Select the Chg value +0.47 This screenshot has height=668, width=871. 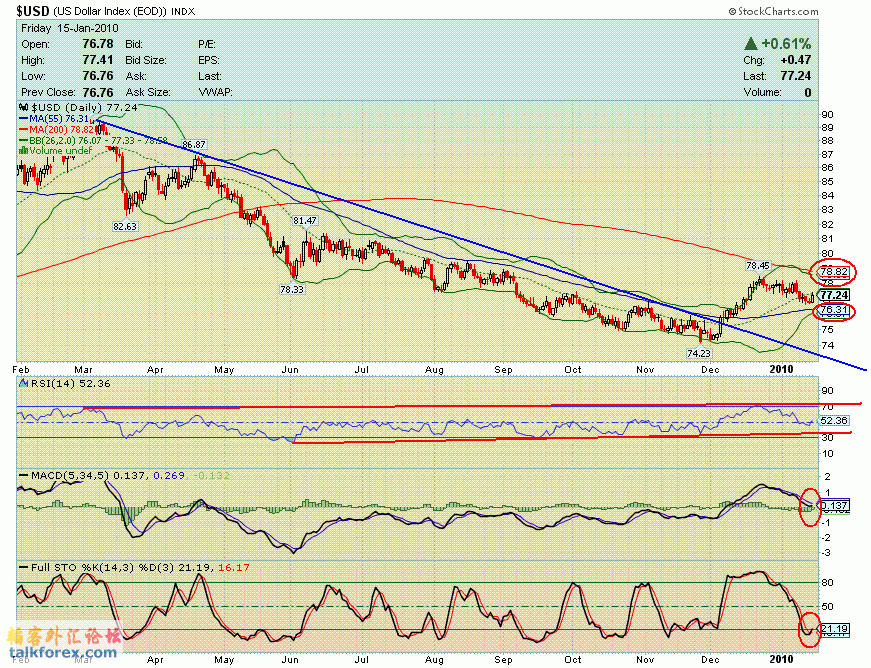pos(795,59)
